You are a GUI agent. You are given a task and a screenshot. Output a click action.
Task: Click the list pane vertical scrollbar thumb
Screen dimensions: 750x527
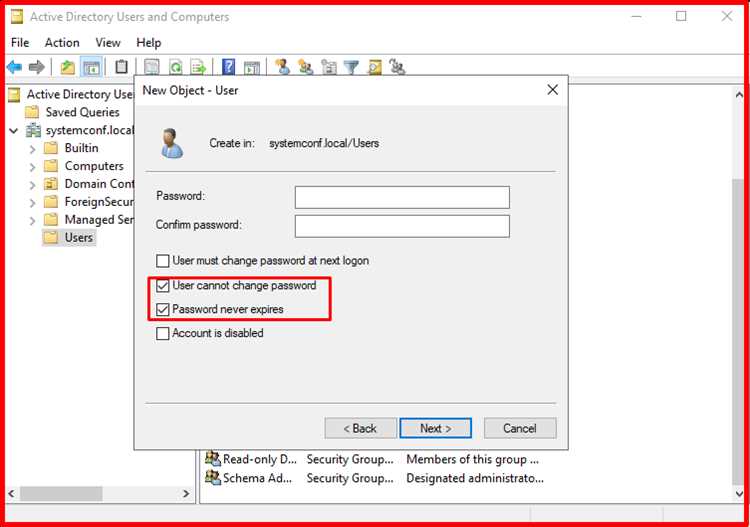pyautogui.click(x=739, y=331)
